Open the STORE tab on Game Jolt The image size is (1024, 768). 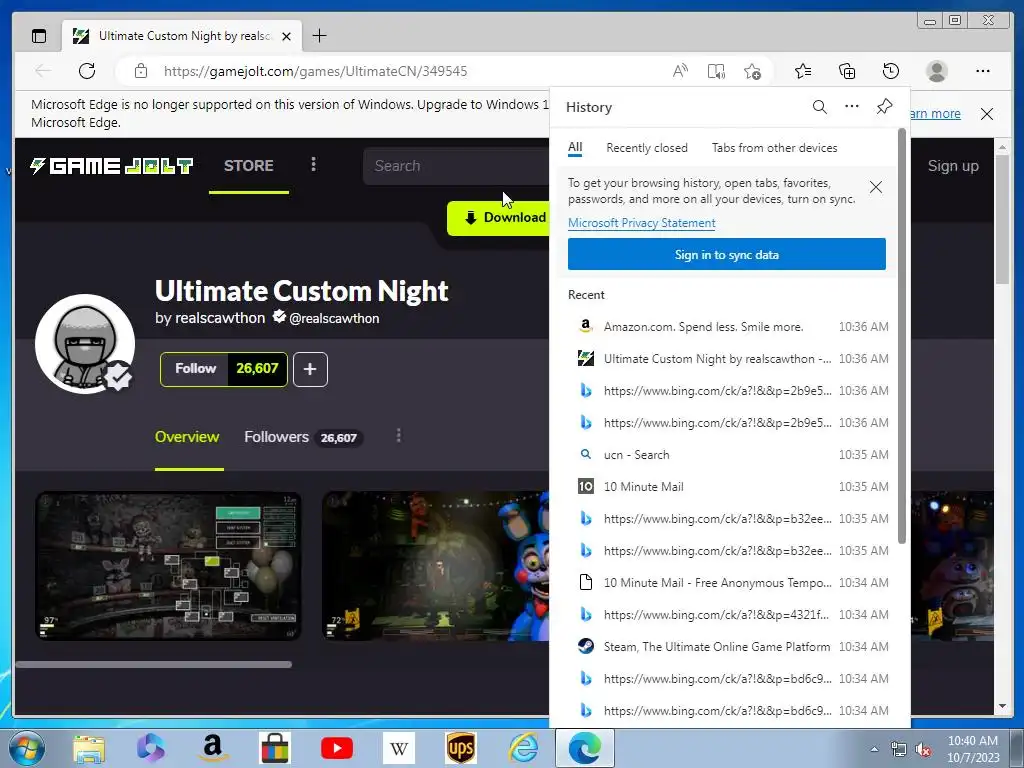click(x=249, y=166)
